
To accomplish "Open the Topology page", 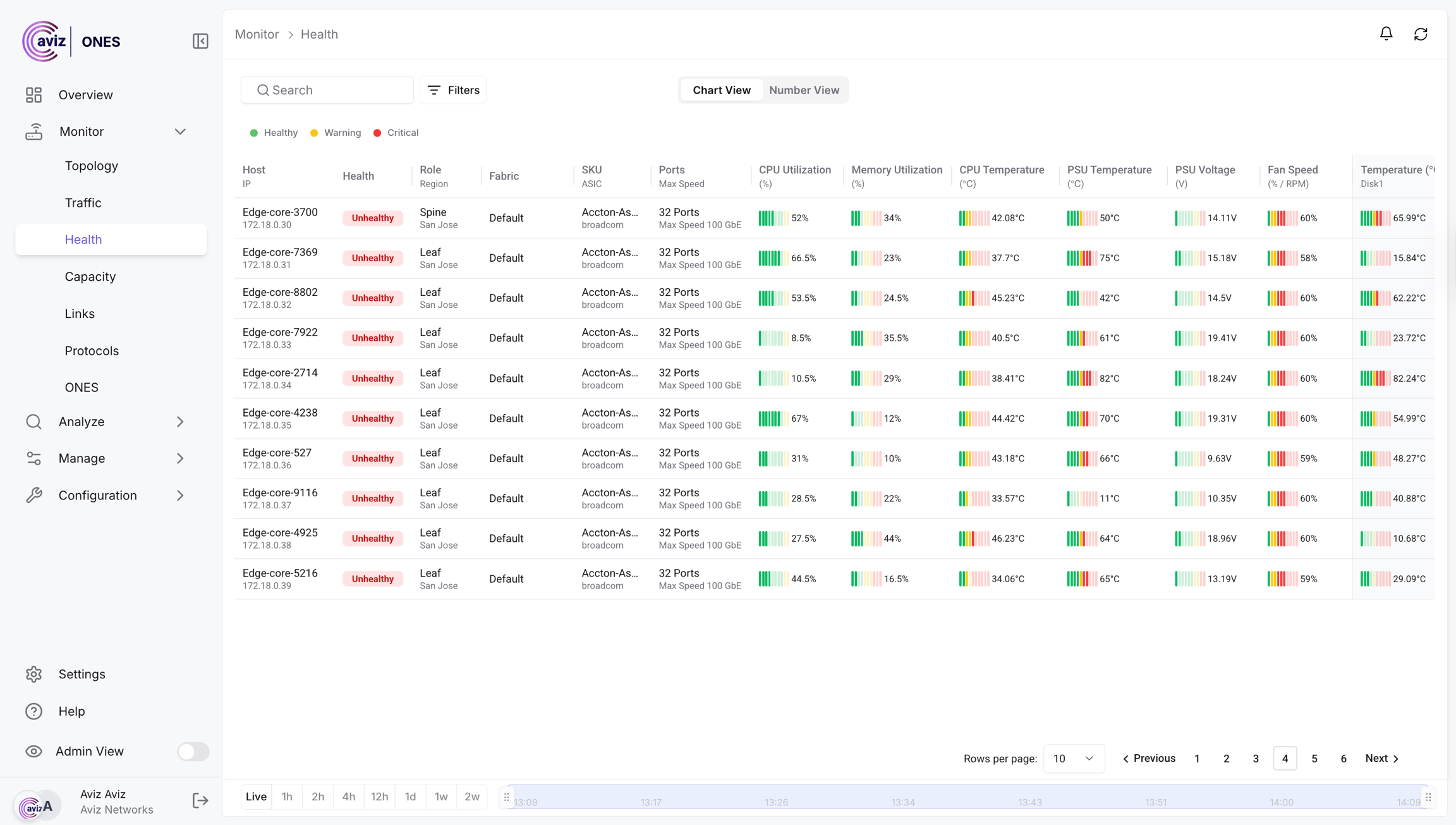I will click(92, 166).
